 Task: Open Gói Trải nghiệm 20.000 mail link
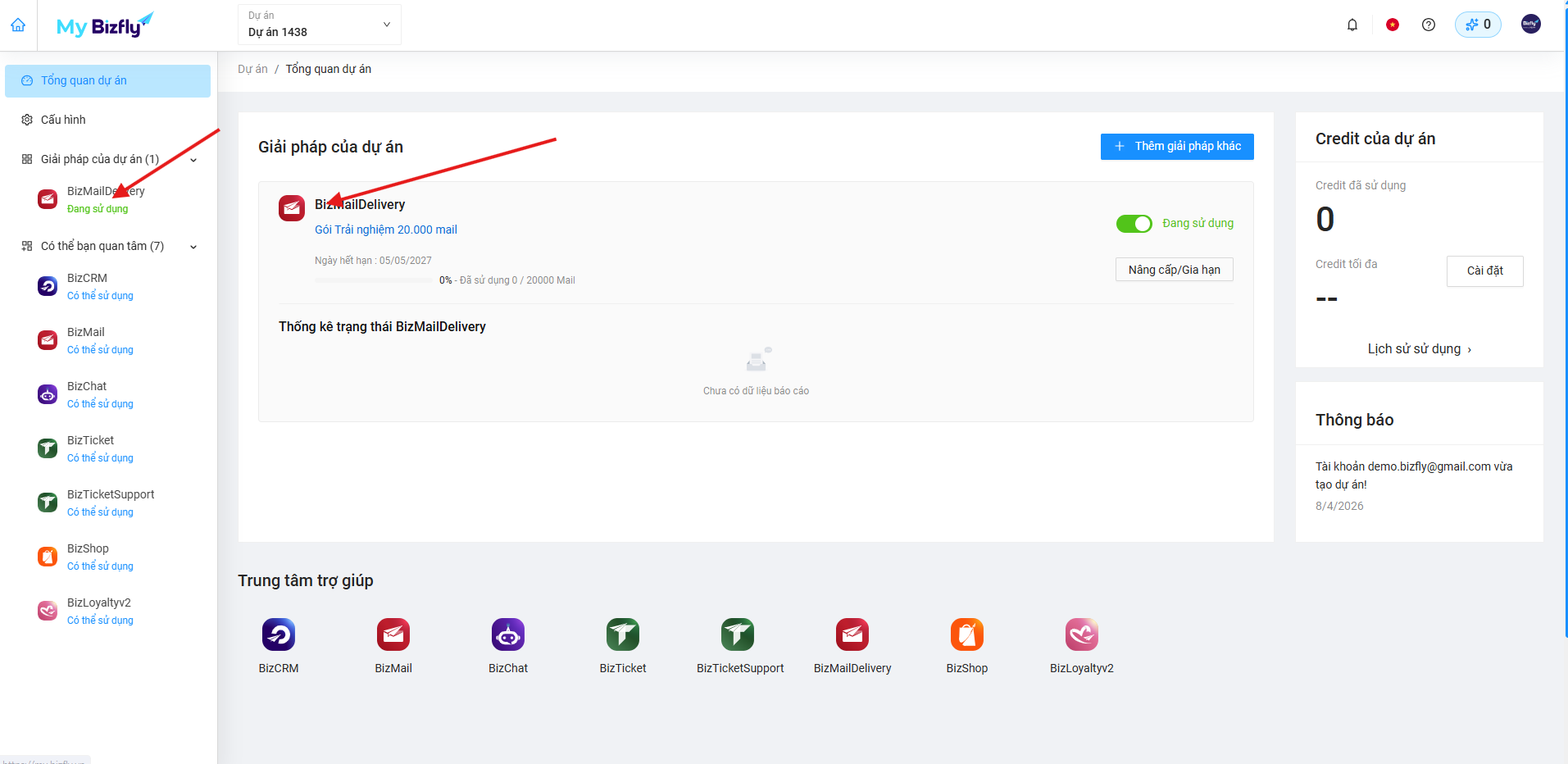(386, 230)
